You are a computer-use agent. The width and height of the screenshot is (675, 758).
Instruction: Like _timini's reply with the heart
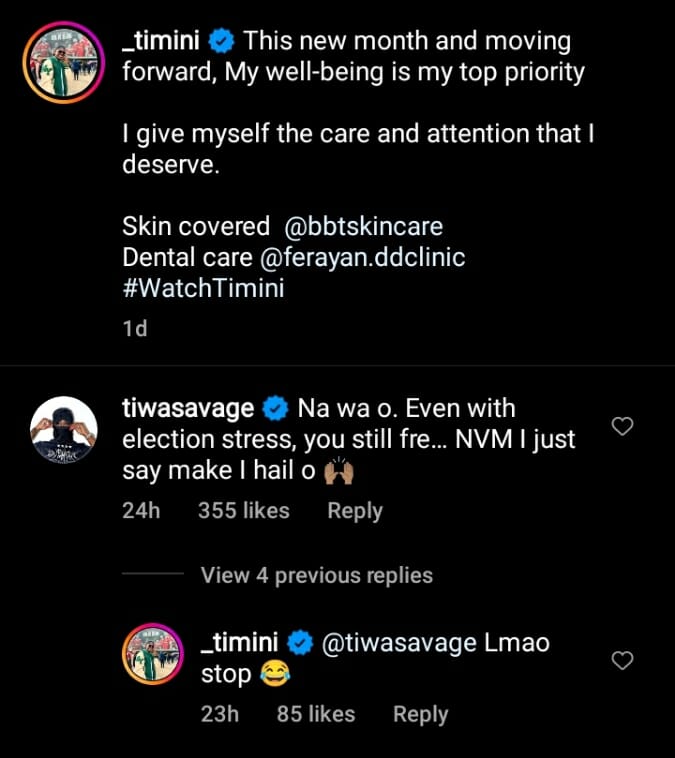[622, 660]
